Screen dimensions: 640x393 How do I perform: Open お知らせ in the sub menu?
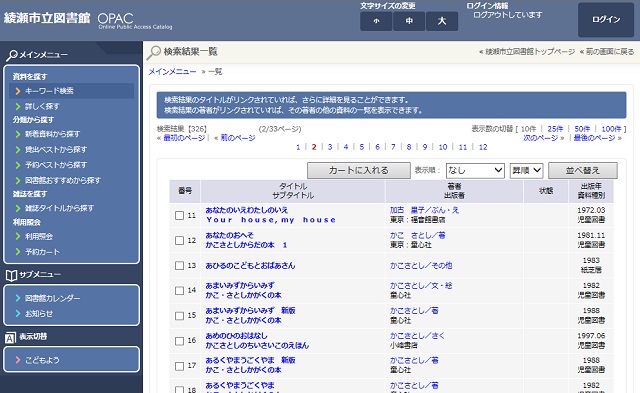point(39,314)
